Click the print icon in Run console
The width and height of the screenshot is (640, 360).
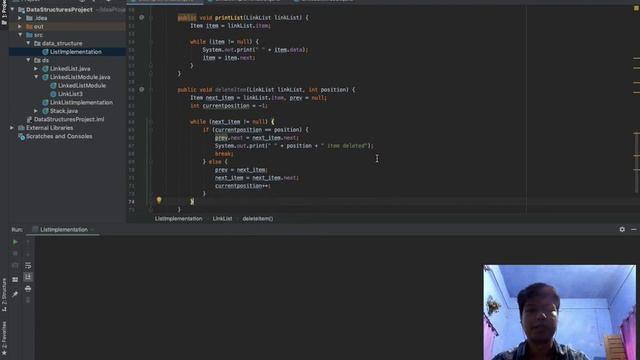click(x=28, y=289)
